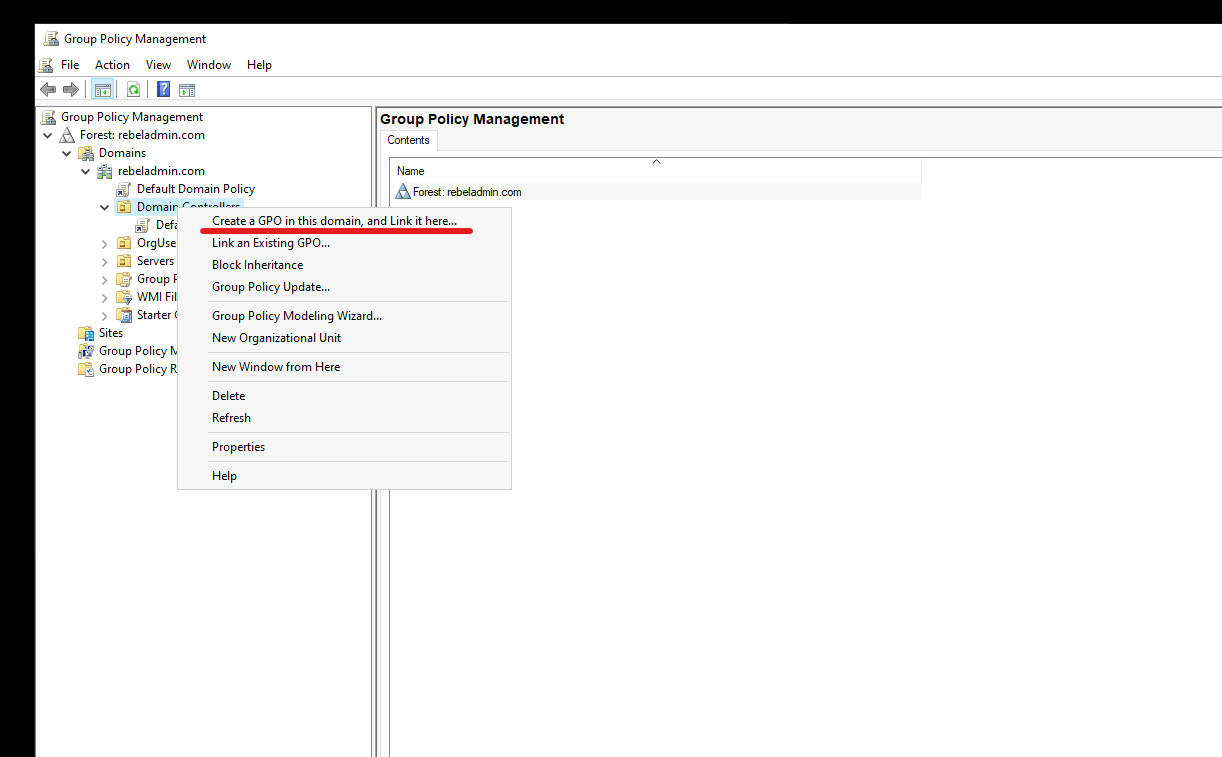Click the Starter GPOs folder icon
Screen dimensions: 1222x757
pos(124,315)
